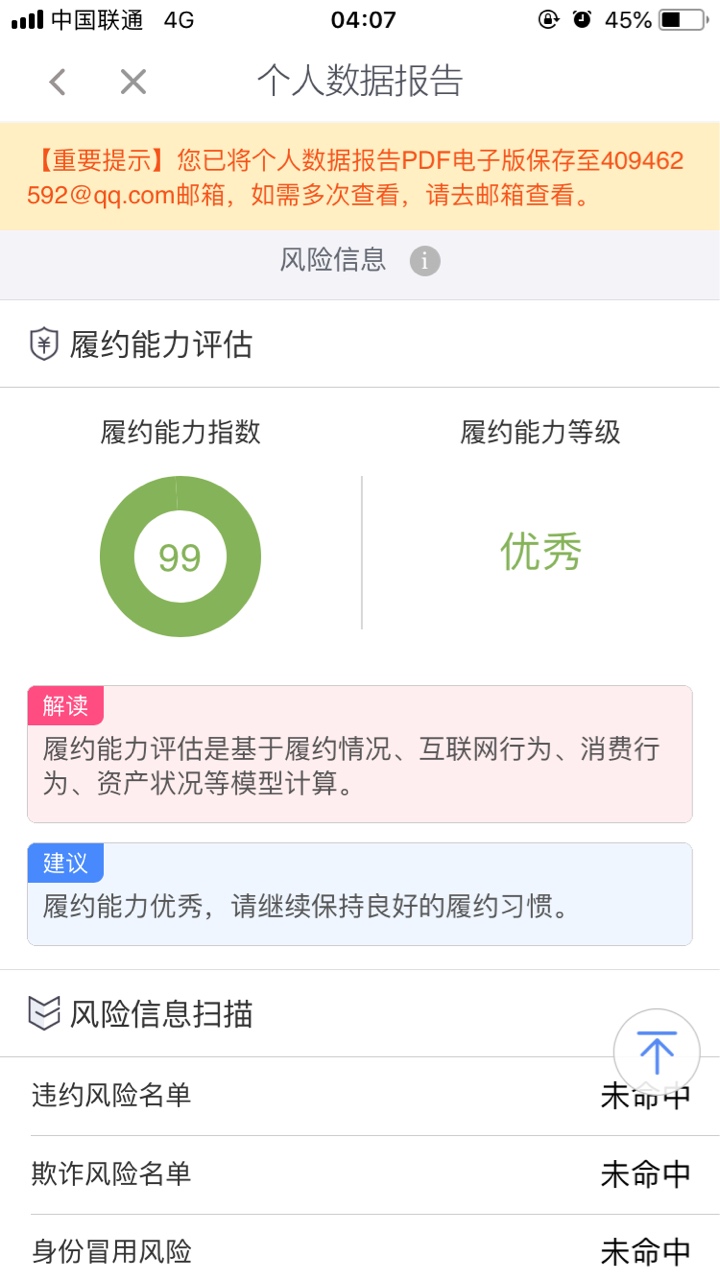The height and width of the screenshot is (1280, 720).
Task: Open the 欺诈风险名单 row
Action: pos(360,1174)
